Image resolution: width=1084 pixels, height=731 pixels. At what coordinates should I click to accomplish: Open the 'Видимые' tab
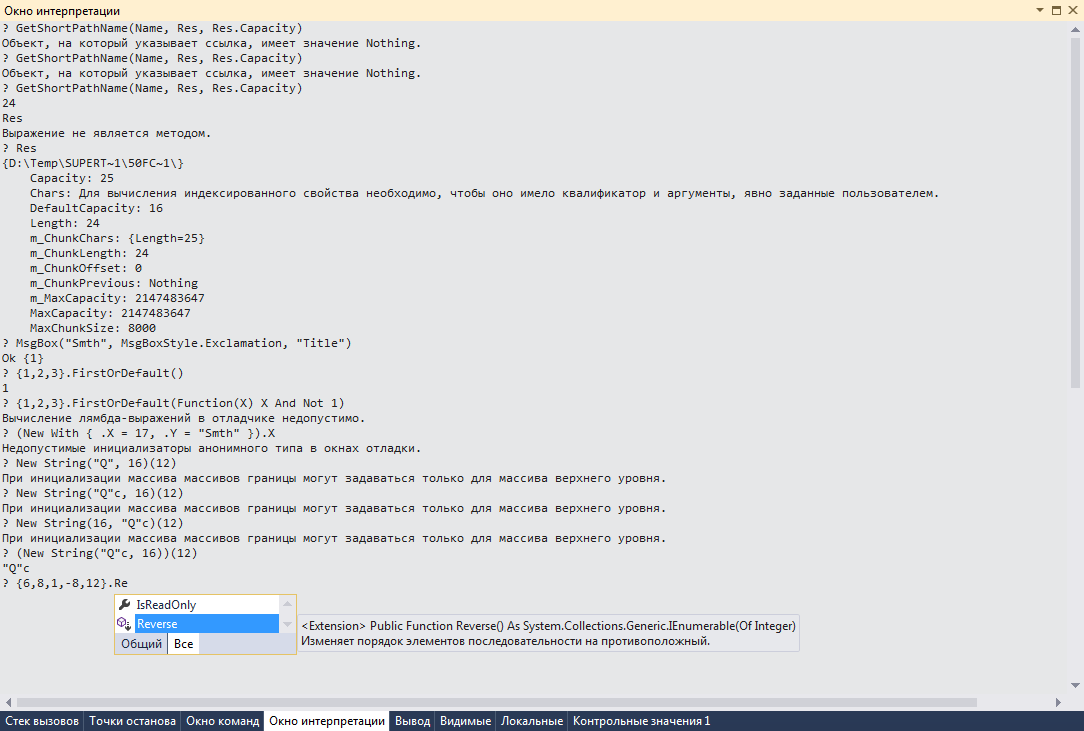pyautogui.click(x=465, y=721)
